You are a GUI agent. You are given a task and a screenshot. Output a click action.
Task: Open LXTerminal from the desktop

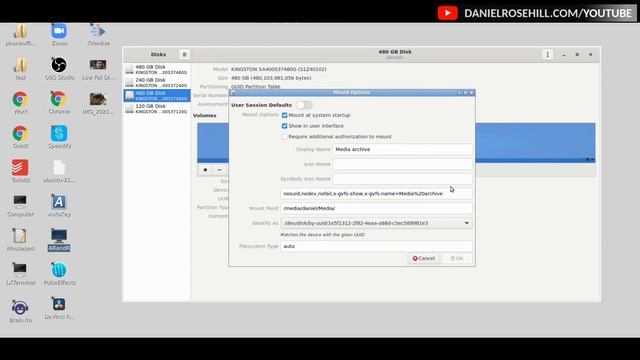click(20, 273)
